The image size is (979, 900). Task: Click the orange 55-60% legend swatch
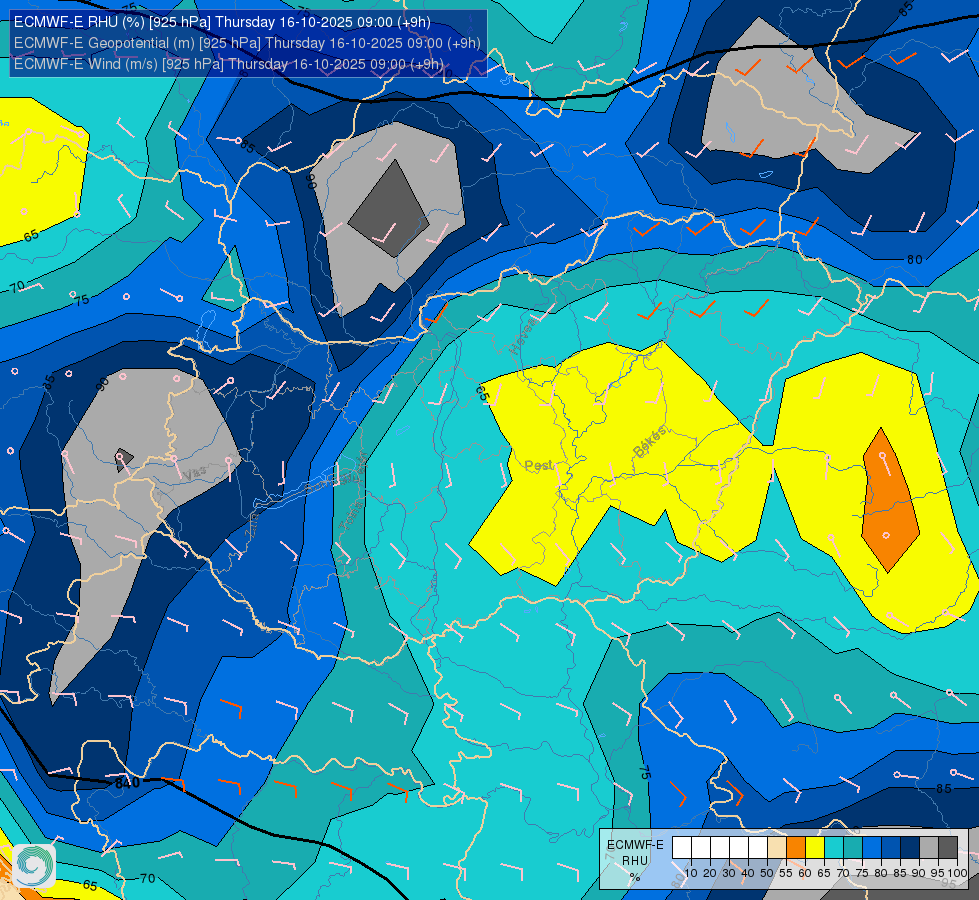(x=796, y=848)
